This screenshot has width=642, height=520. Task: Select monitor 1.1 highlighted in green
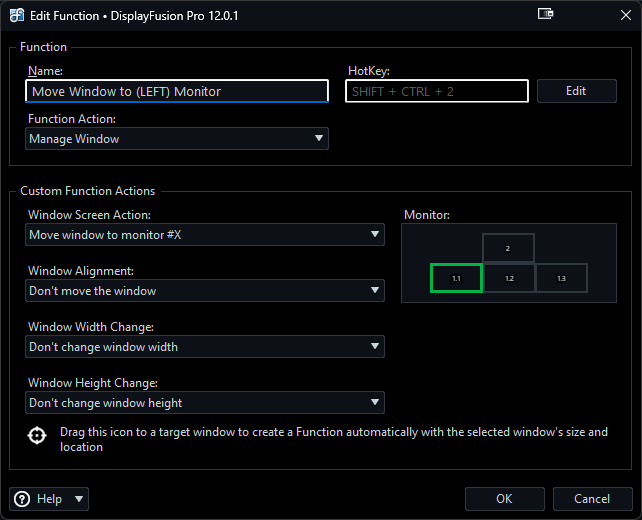coord(456,278)
